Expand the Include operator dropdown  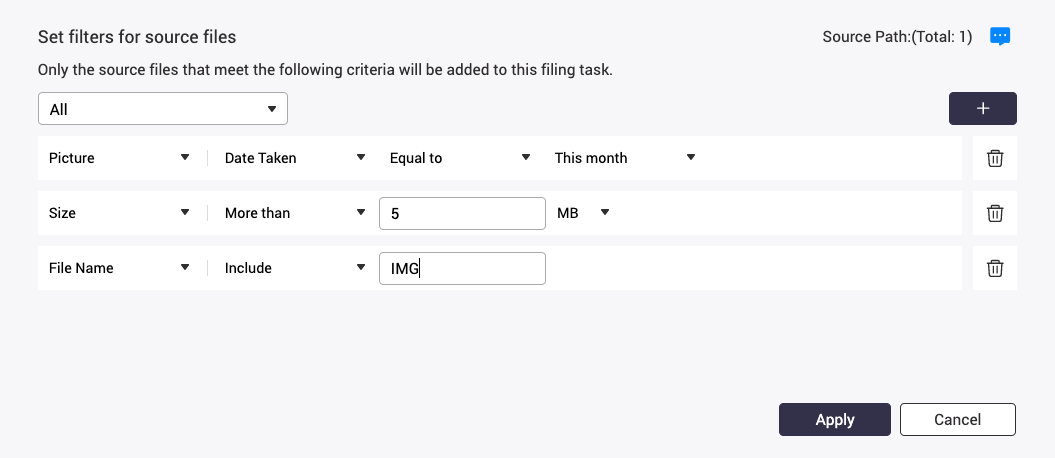pos(294,268)
